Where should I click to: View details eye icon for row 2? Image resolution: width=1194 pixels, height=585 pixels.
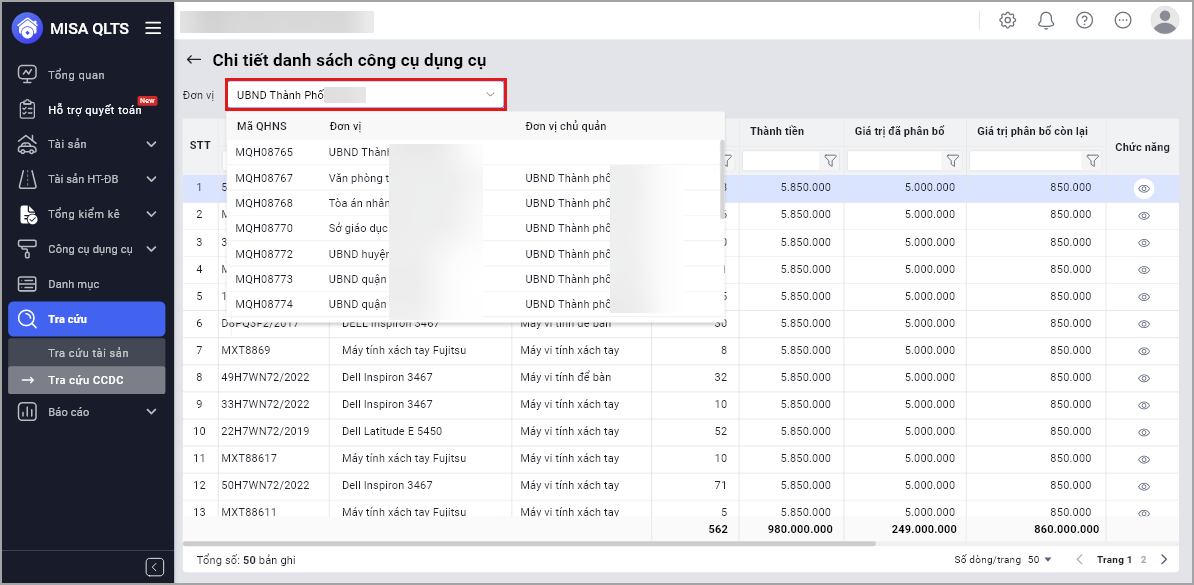click(x=1144, y=216)
